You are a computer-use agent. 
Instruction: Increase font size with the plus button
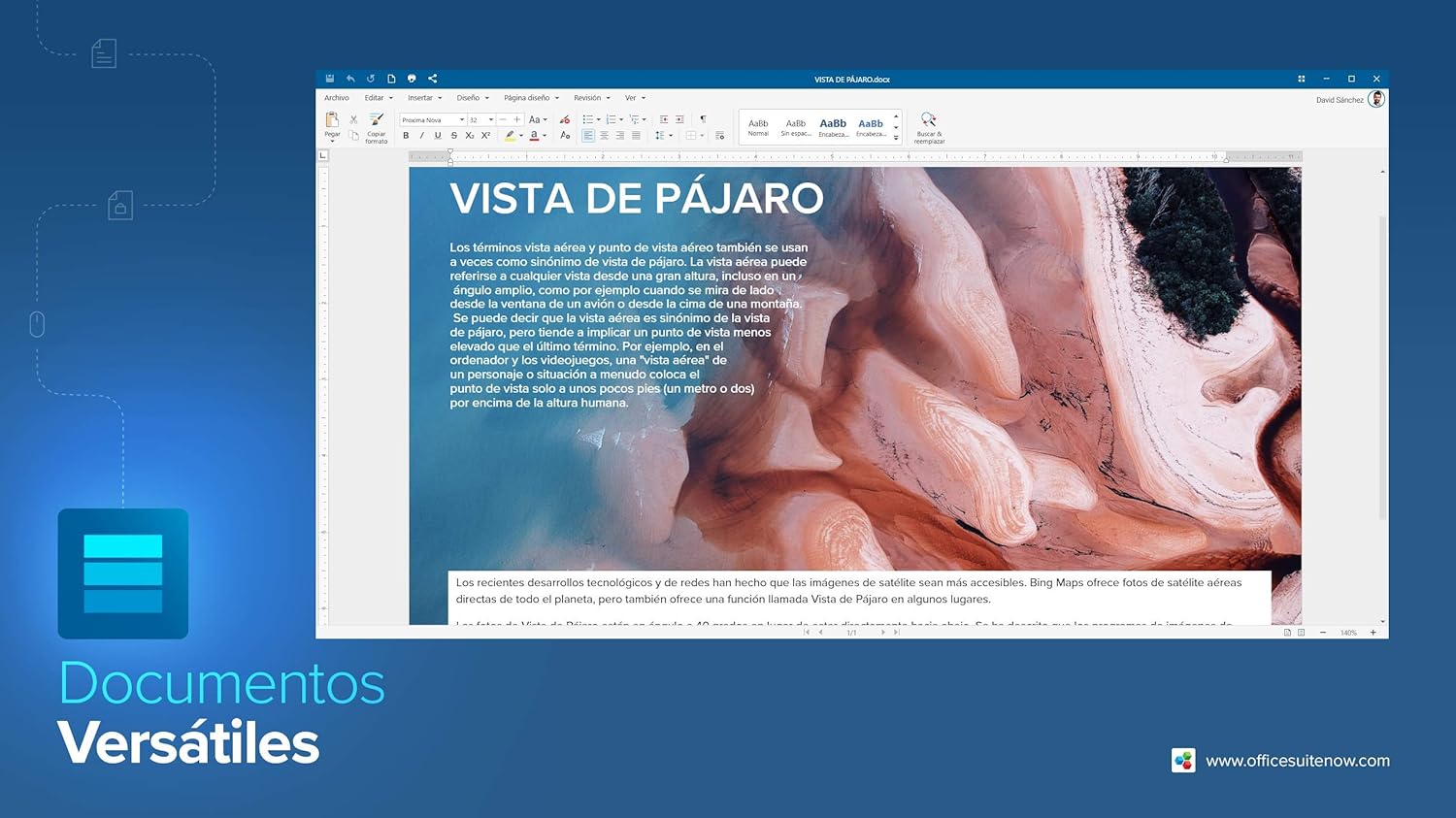[x=517, y=119]
